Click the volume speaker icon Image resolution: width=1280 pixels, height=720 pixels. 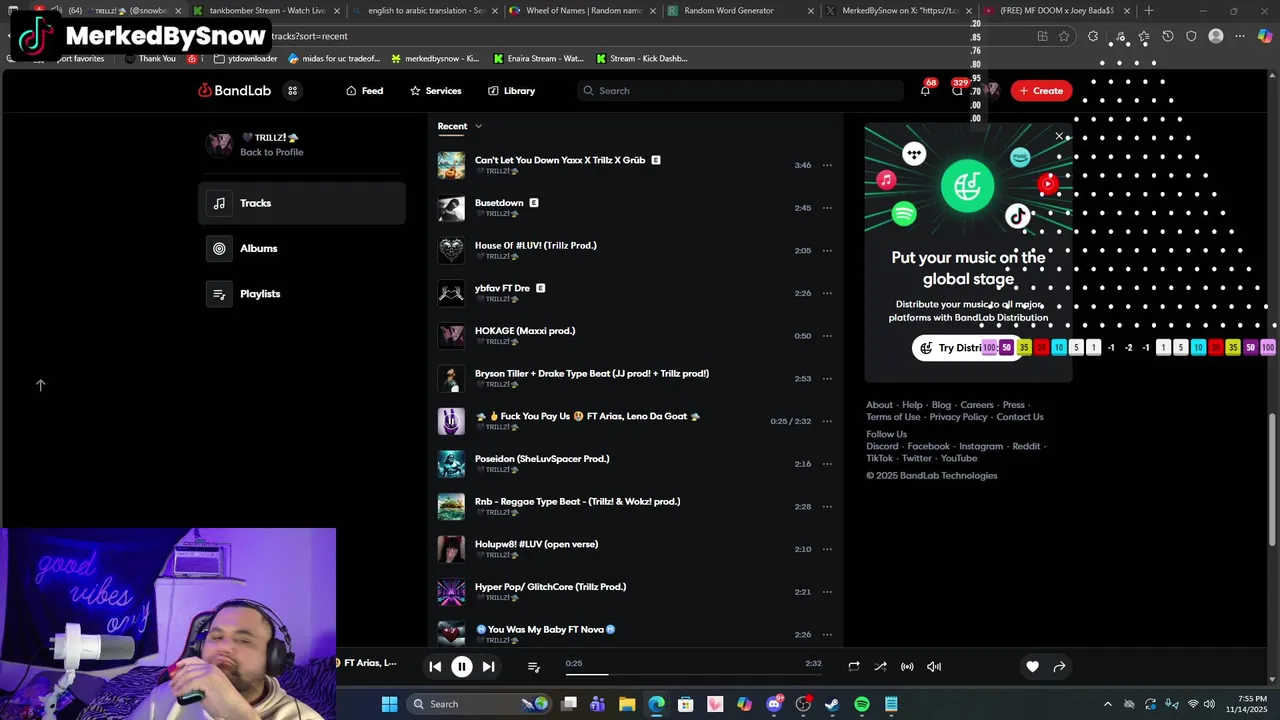[x=934, y=667]
